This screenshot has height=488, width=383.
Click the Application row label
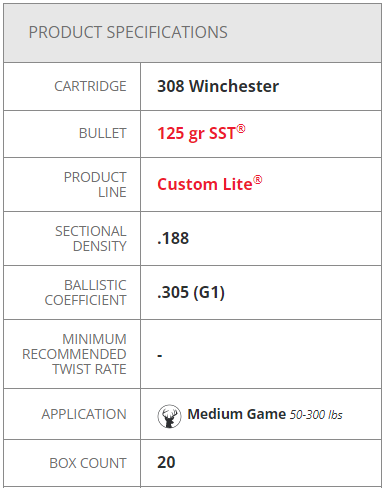pos(84,414)
